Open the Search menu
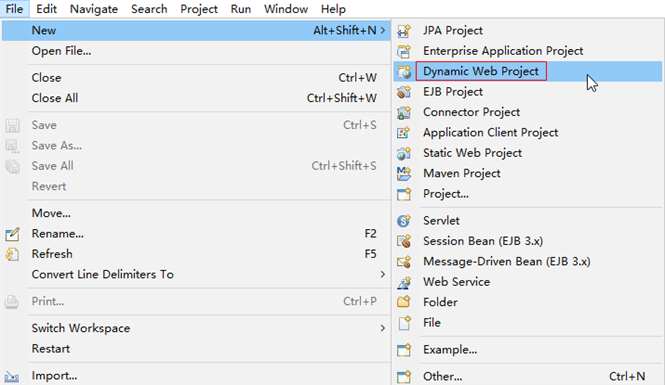The image size is (665, 385). tap(149, 9)
